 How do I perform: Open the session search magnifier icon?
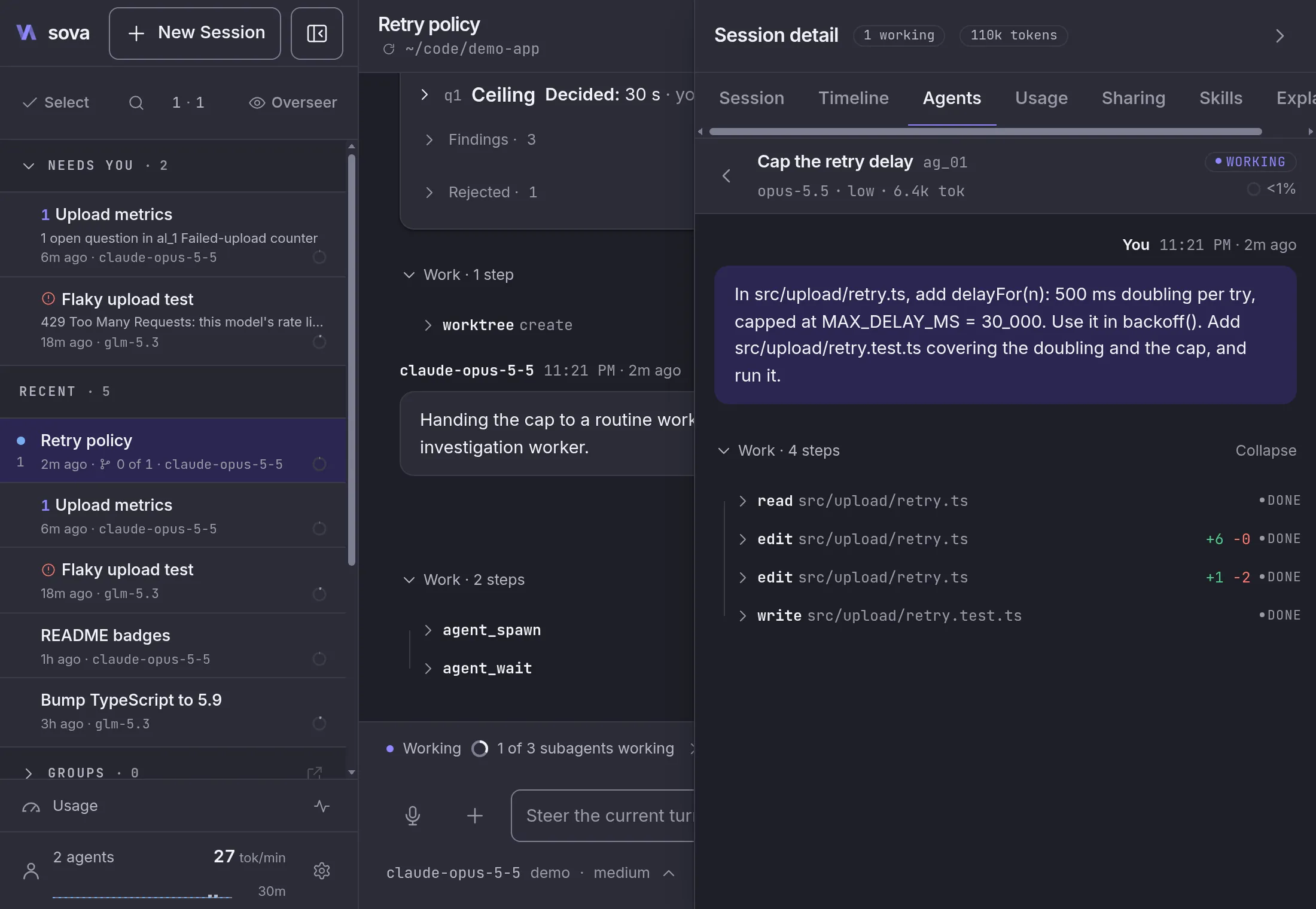136,103
